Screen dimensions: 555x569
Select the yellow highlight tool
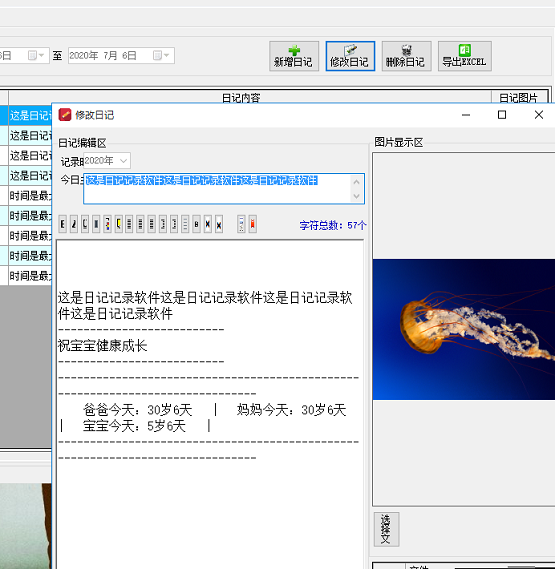(x=119, y=224)
